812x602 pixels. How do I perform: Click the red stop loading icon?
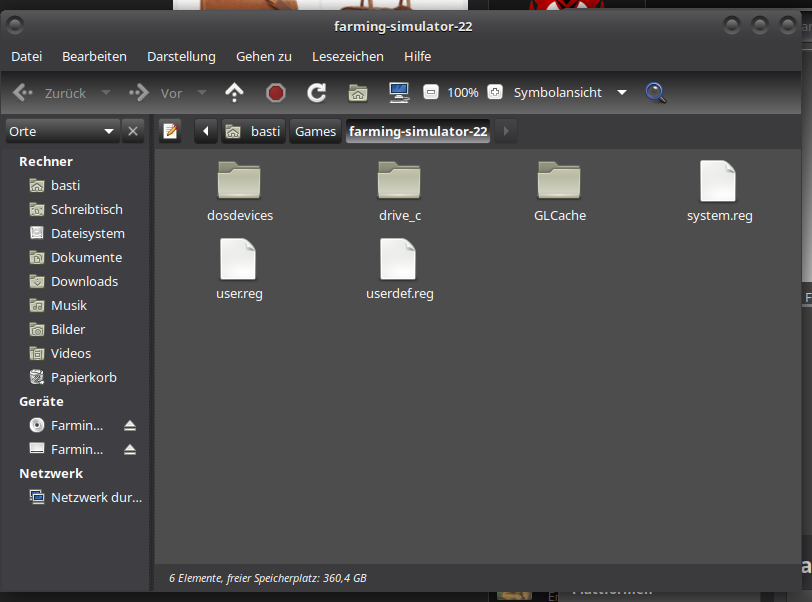click(x=276, y=93)
